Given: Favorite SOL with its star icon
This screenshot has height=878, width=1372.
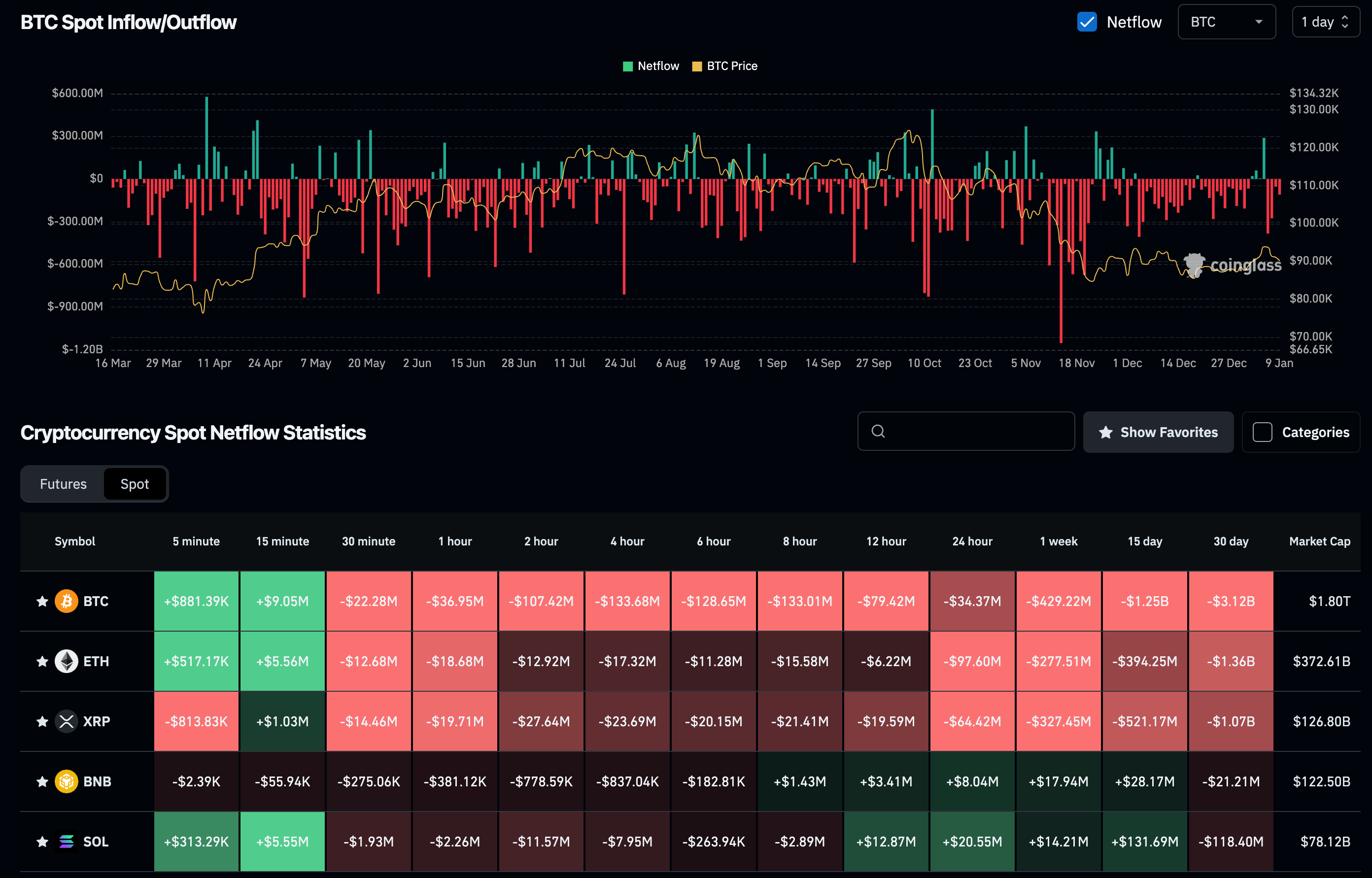Looking at the screenshot, I should (42, 842).
